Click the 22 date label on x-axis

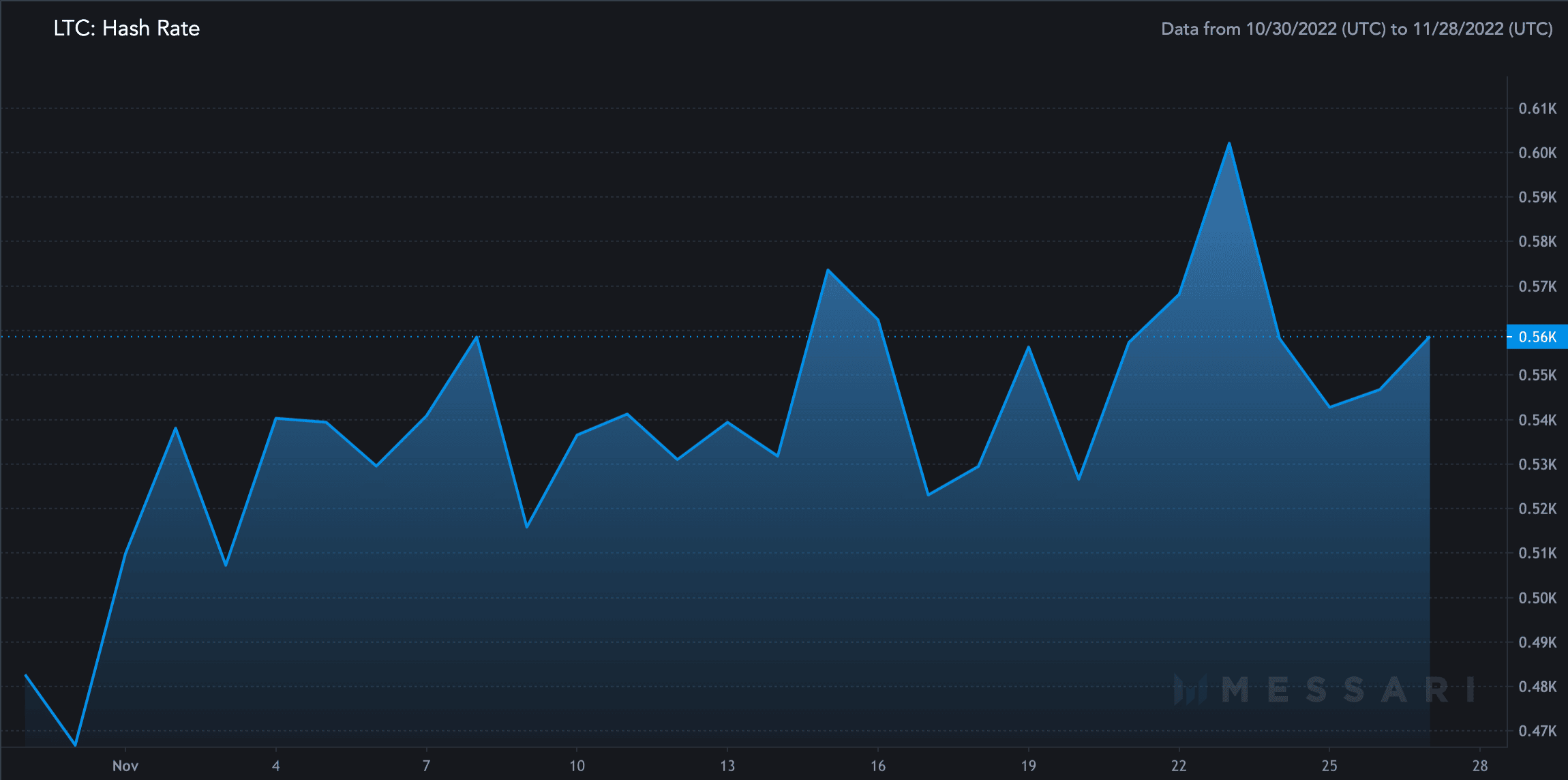(x=1179, y=766)
